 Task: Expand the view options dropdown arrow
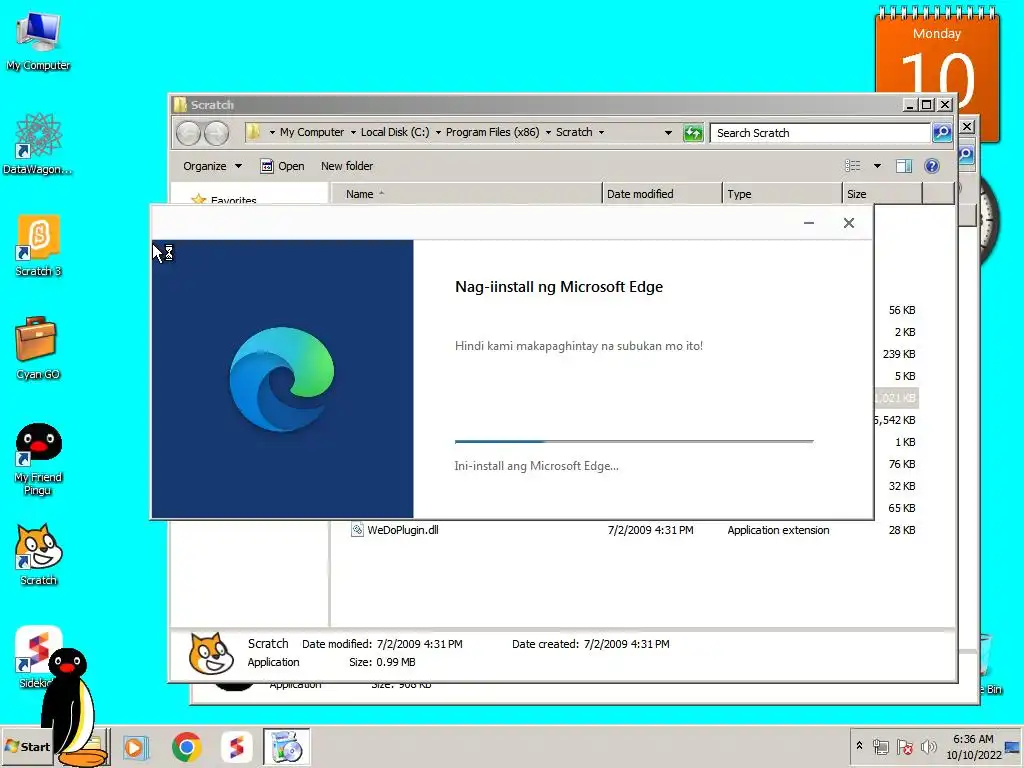pos(877,166)
